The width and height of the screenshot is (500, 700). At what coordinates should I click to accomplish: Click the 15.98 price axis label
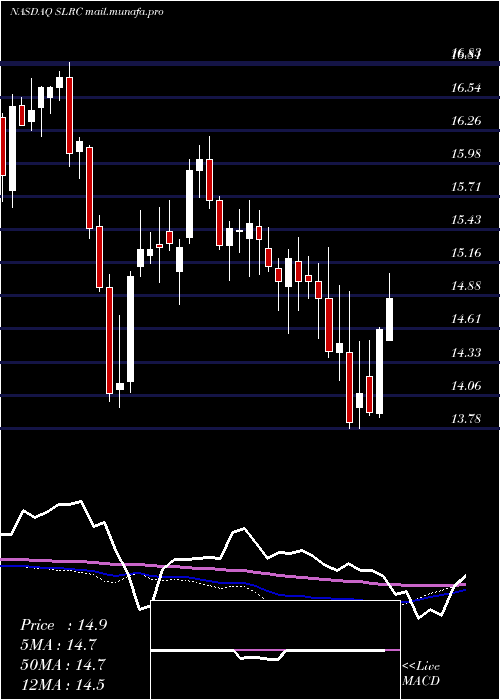(466, 154)
